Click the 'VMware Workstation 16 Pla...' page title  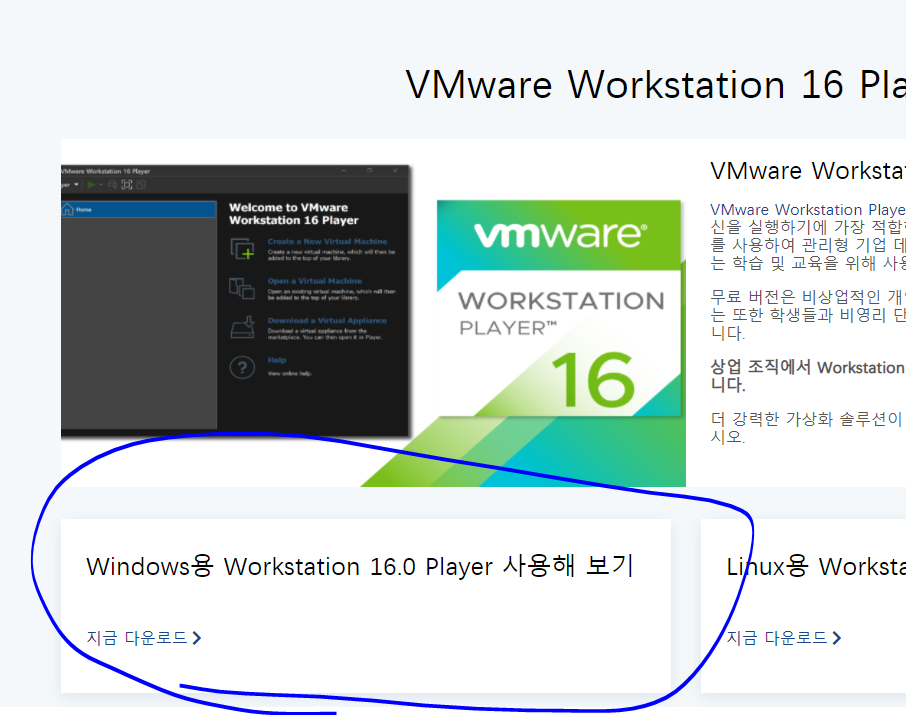point(656,85)
